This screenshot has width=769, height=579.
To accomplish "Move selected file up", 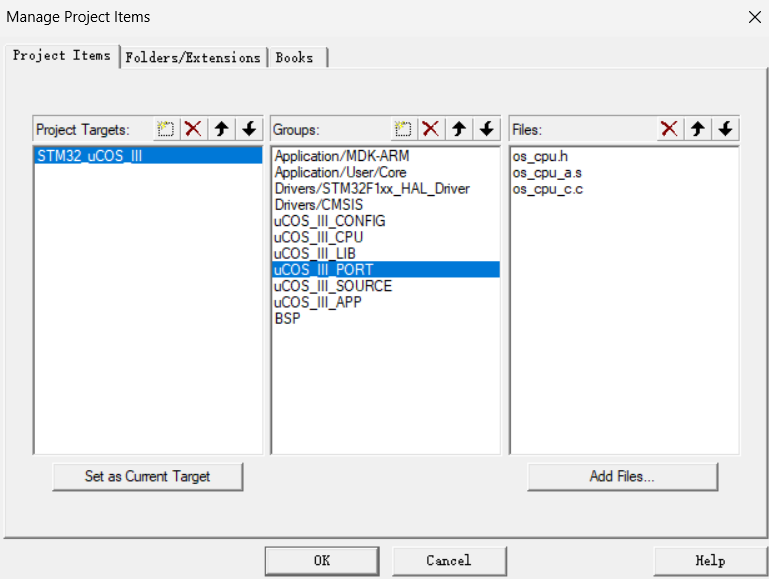I will pyautogui.click(x=697, y=129).
